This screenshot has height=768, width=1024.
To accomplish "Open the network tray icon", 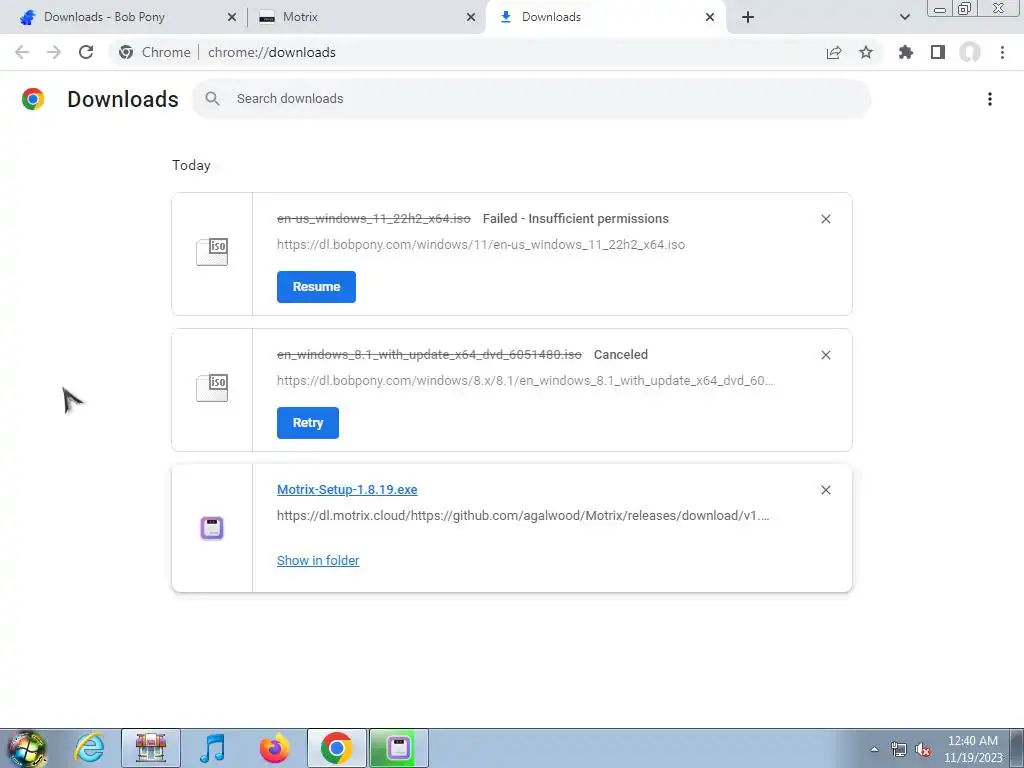I will (x=899, y=750).
